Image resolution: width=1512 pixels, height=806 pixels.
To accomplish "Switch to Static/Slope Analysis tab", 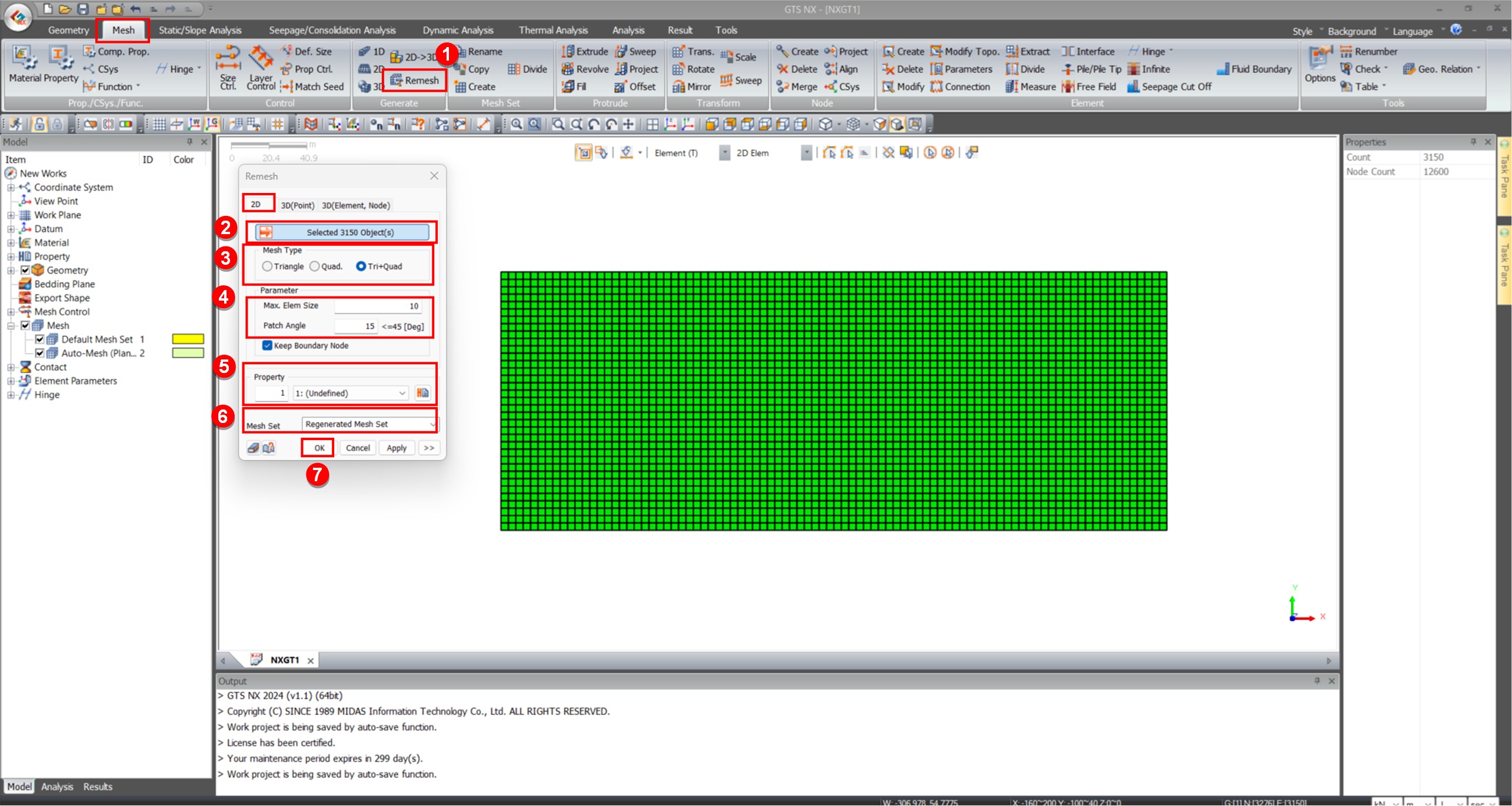I will [200, 30].
